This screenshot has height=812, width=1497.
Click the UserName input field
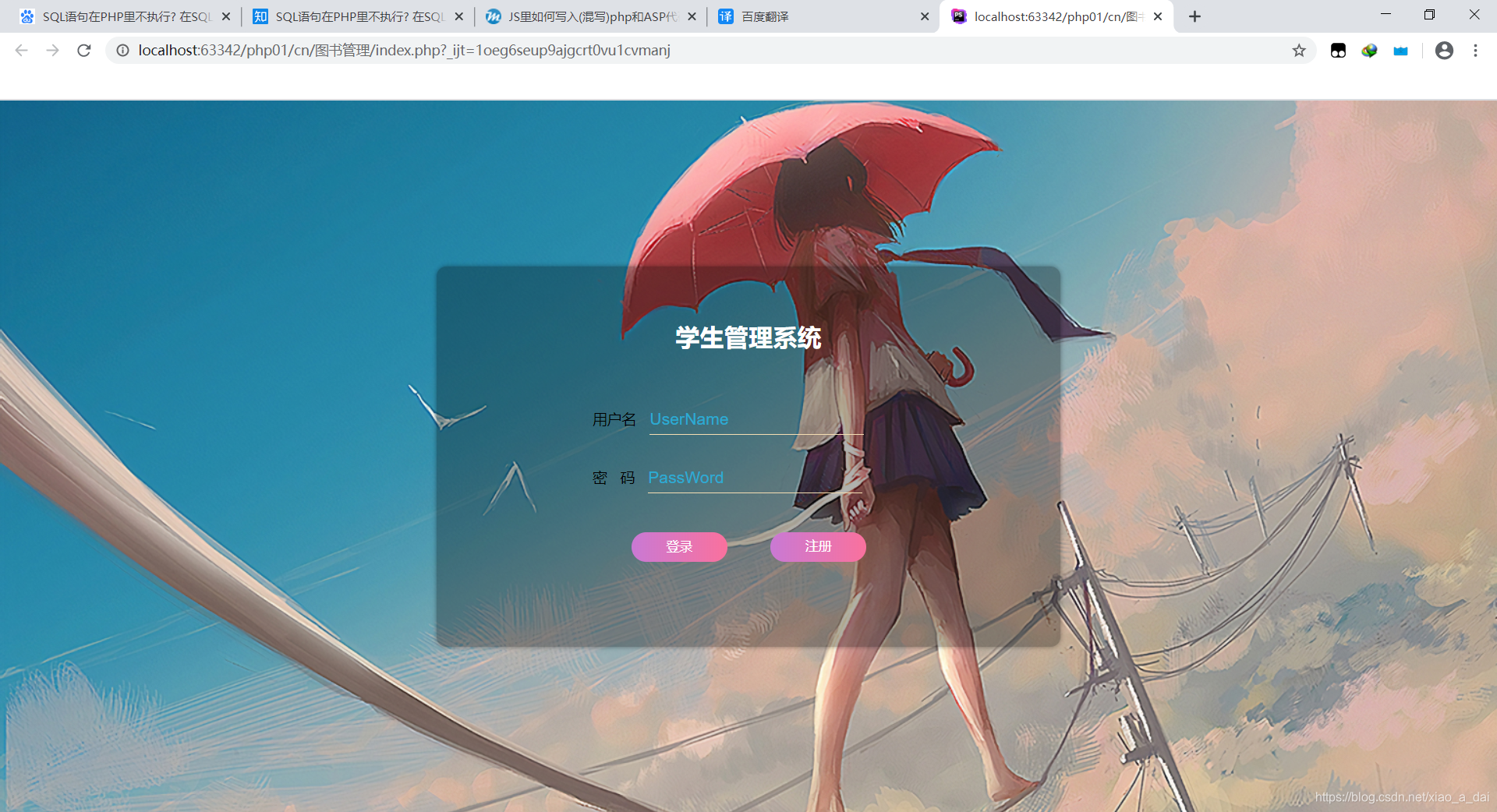(756, 419)
